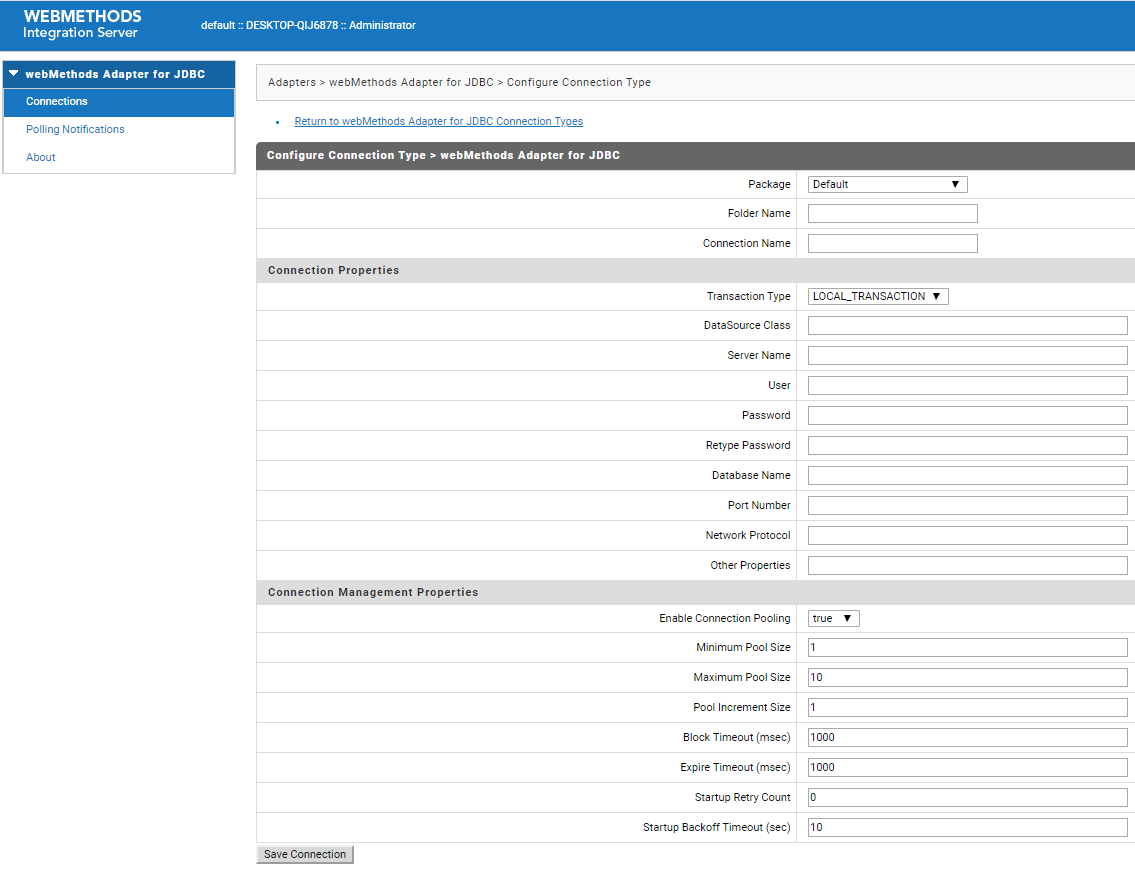This screenshot has height=871, width=1135.
Task: Open the Enable Connection Pooling dropdown
Action: [x=832, y=618]
